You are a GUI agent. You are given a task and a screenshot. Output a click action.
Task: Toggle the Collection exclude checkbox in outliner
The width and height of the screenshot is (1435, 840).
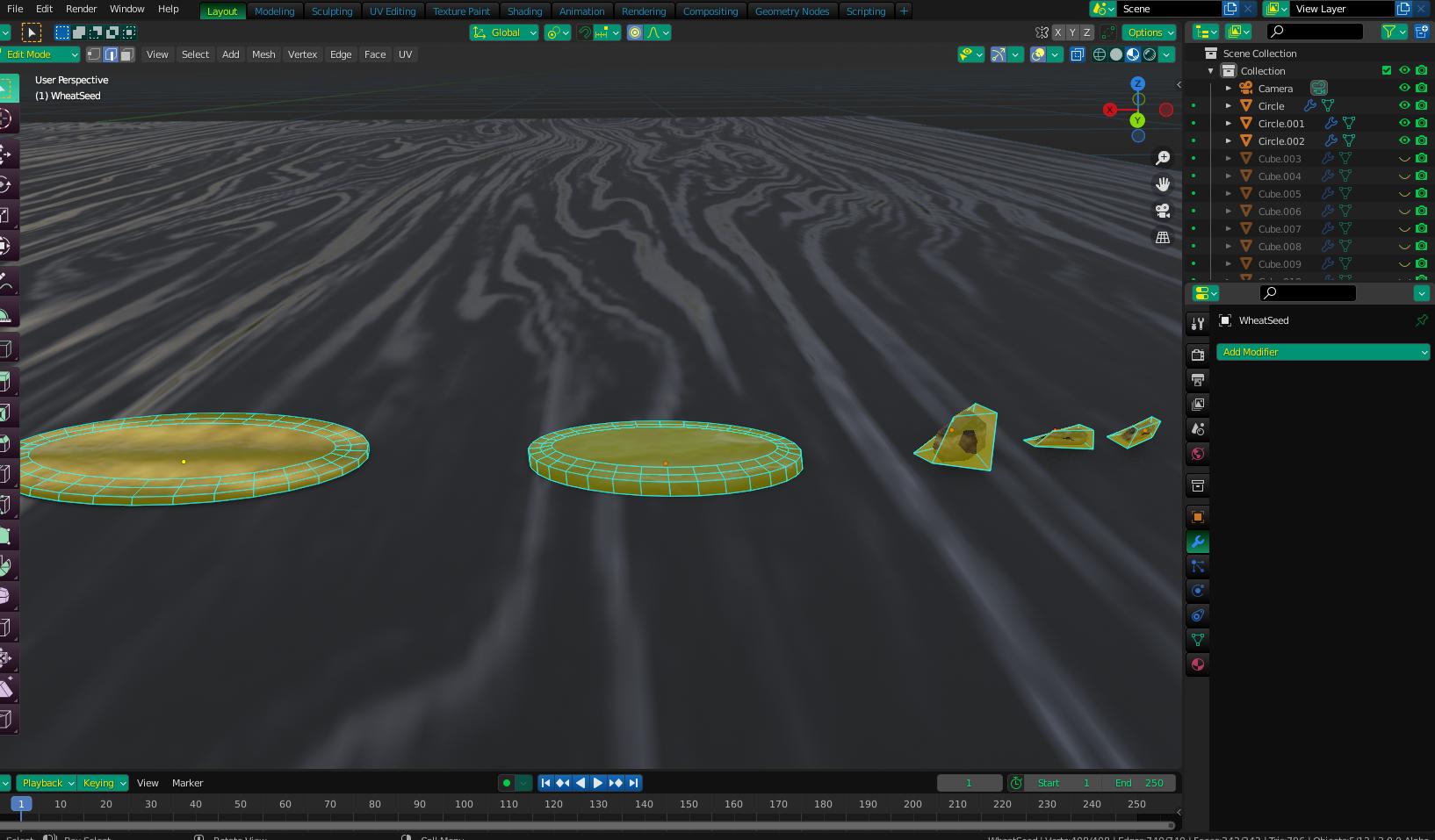[1387, 70]
